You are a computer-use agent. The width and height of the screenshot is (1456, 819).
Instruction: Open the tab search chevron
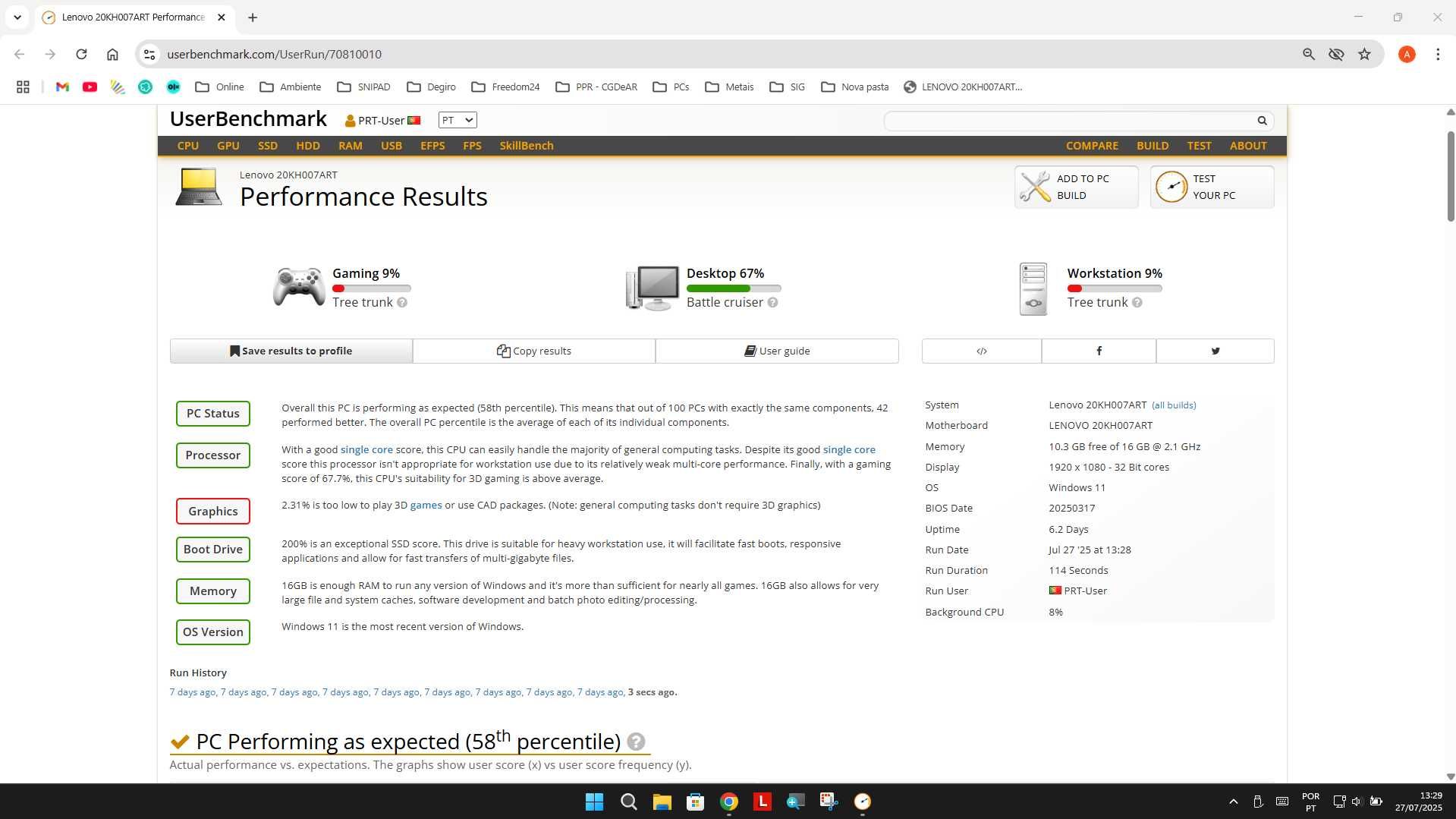point(17,17)
